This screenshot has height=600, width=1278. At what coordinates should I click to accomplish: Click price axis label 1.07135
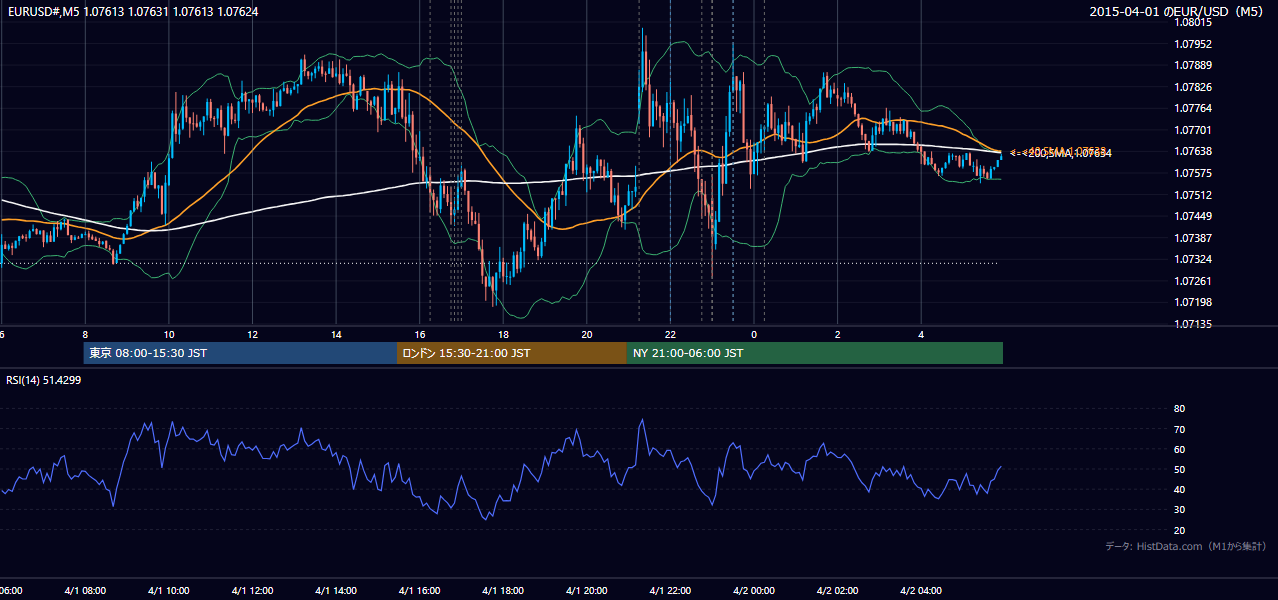(x=1194, y=324)
